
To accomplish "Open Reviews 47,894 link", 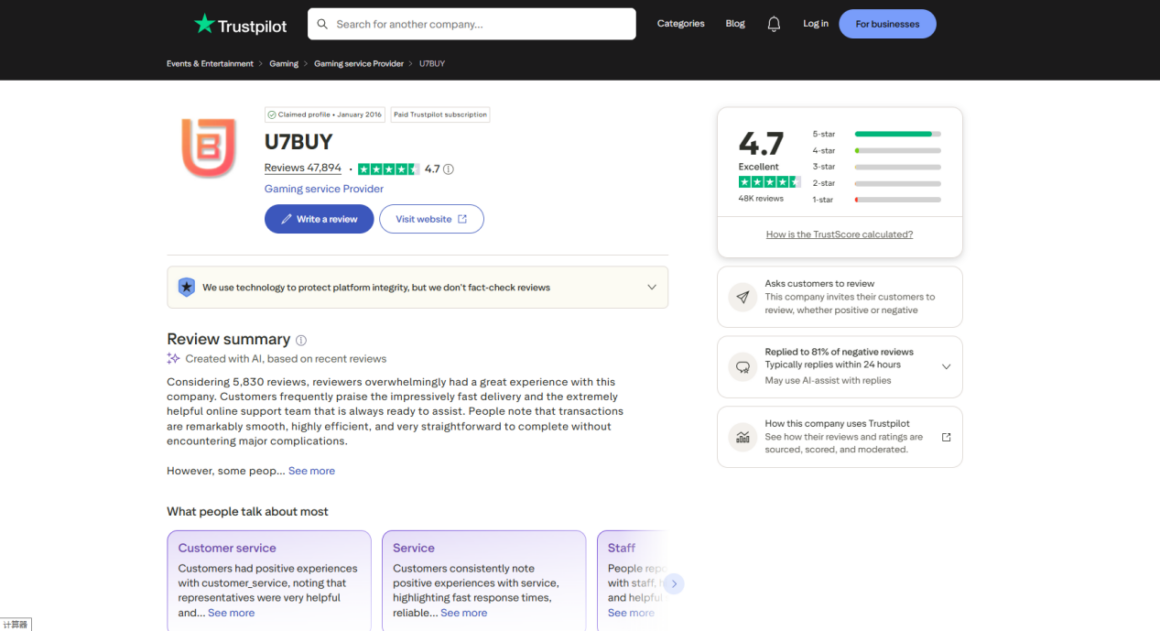I will 303,168.
